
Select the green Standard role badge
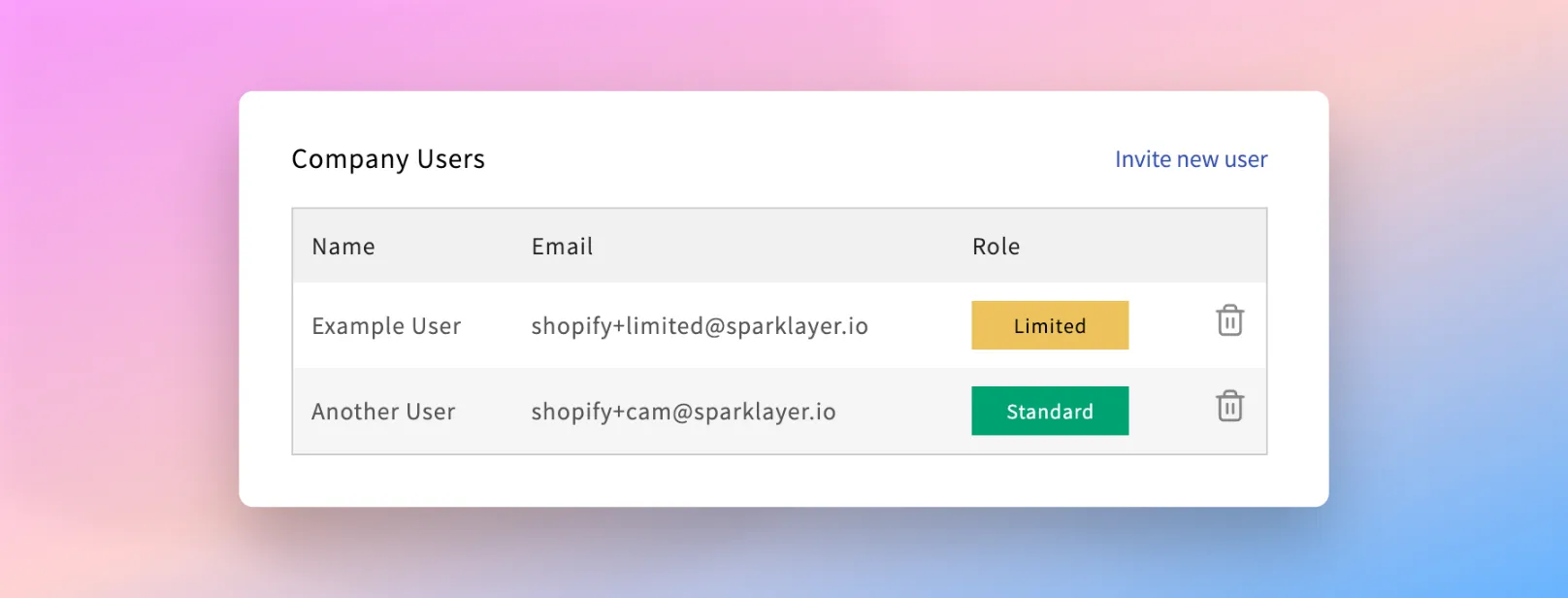1050,411
